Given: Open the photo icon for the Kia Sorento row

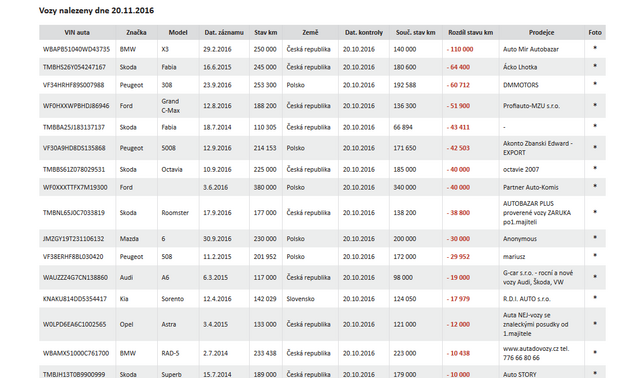Looking at the screenshot, I should tap(595, 298).
